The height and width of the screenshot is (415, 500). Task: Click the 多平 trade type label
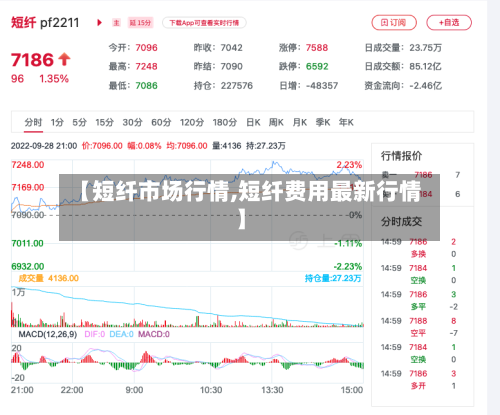tap(418, 307)
